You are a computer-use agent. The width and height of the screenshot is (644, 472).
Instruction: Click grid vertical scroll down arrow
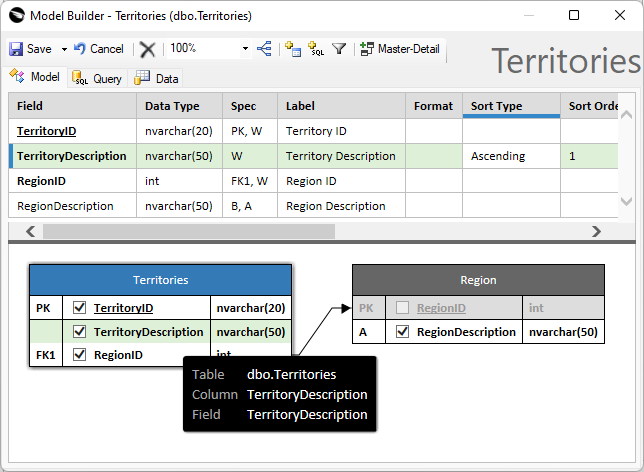(x=626, y=201)
